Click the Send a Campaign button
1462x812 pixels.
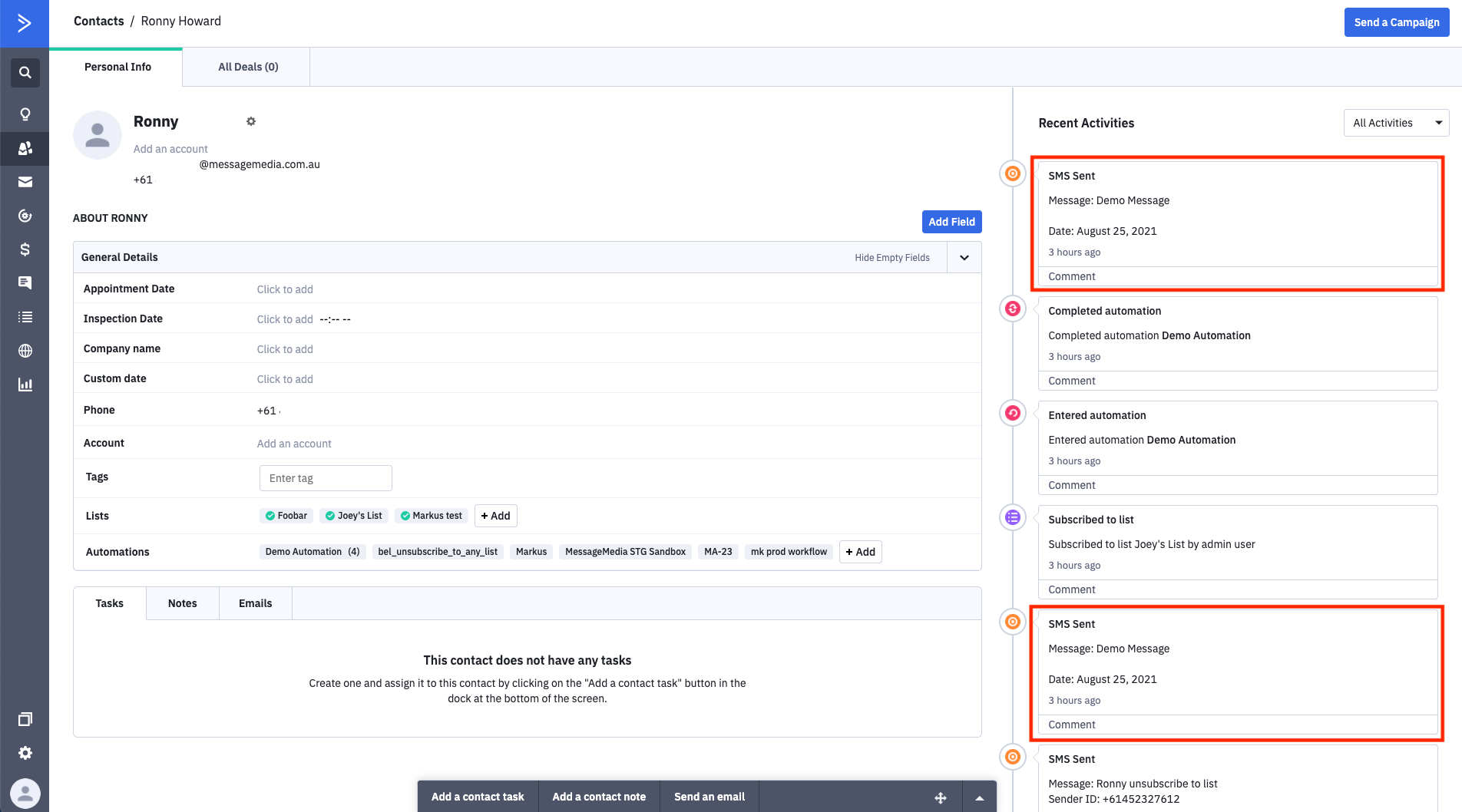pyautogui.click(x=1396, y=21)
